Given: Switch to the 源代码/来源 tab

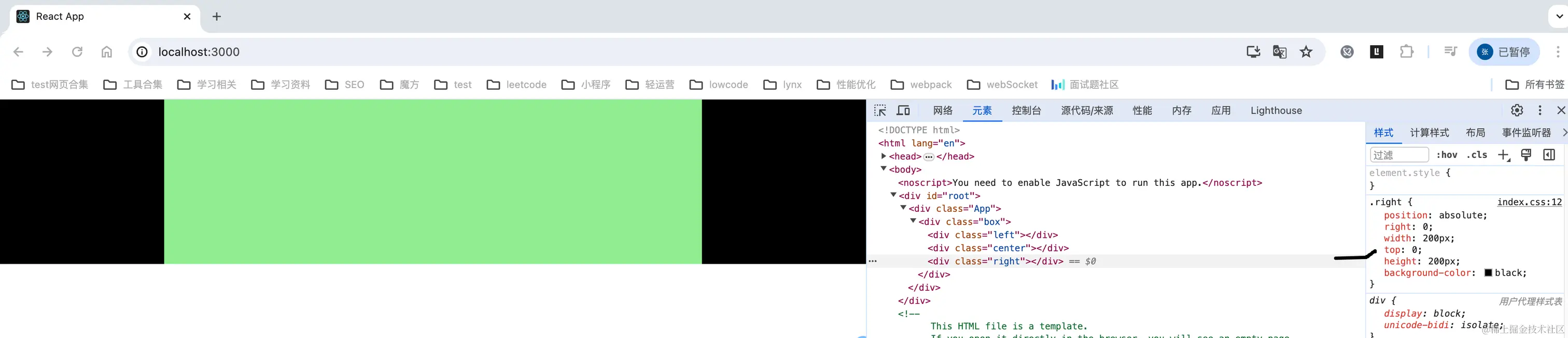Looking at the screenshot, I should (1087, 110).
